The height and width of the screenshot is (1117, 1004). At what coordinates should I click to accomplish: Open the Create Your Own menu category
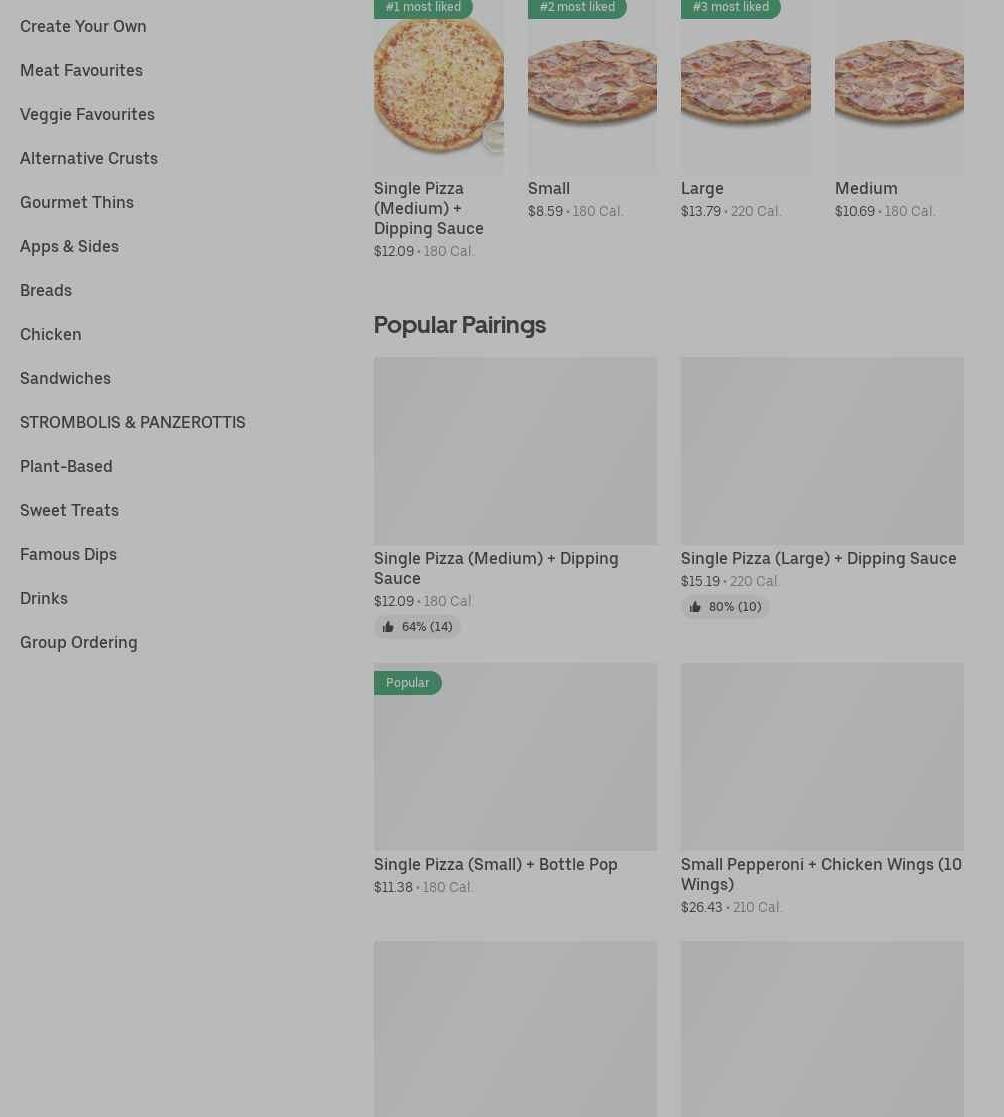[83, 26]
